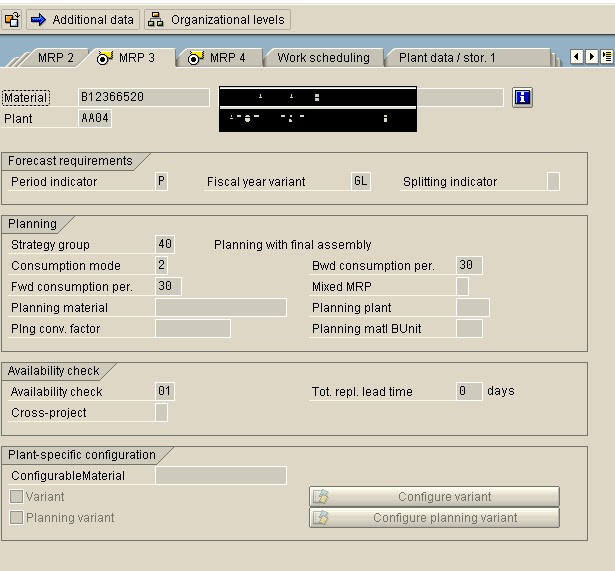Click the Strategy group field 40
The height and width of the screenshot is (571, 615).
pos(165,244)
